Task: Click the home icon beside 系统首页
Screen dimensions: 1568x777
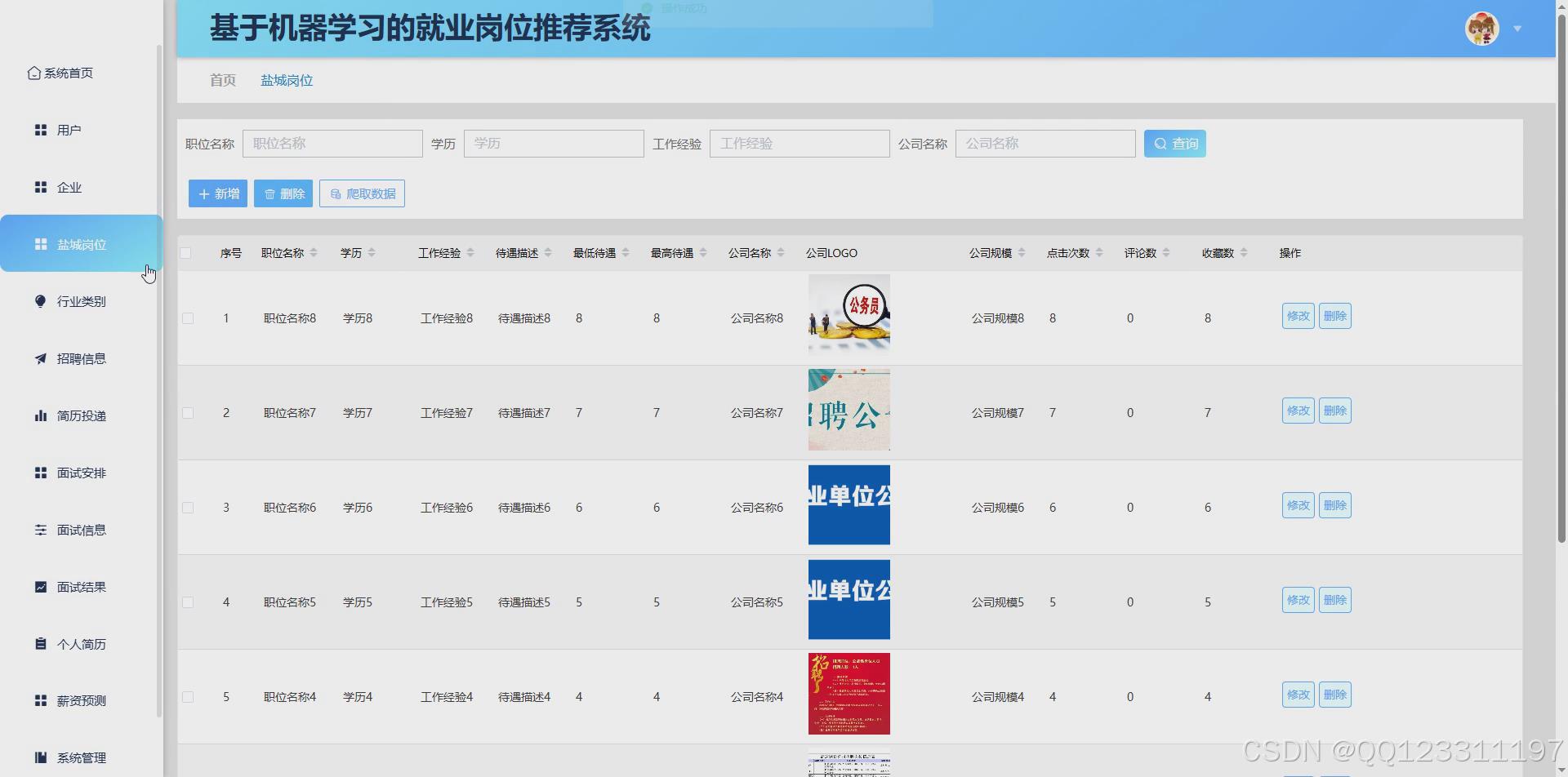Action: (33, 73)
